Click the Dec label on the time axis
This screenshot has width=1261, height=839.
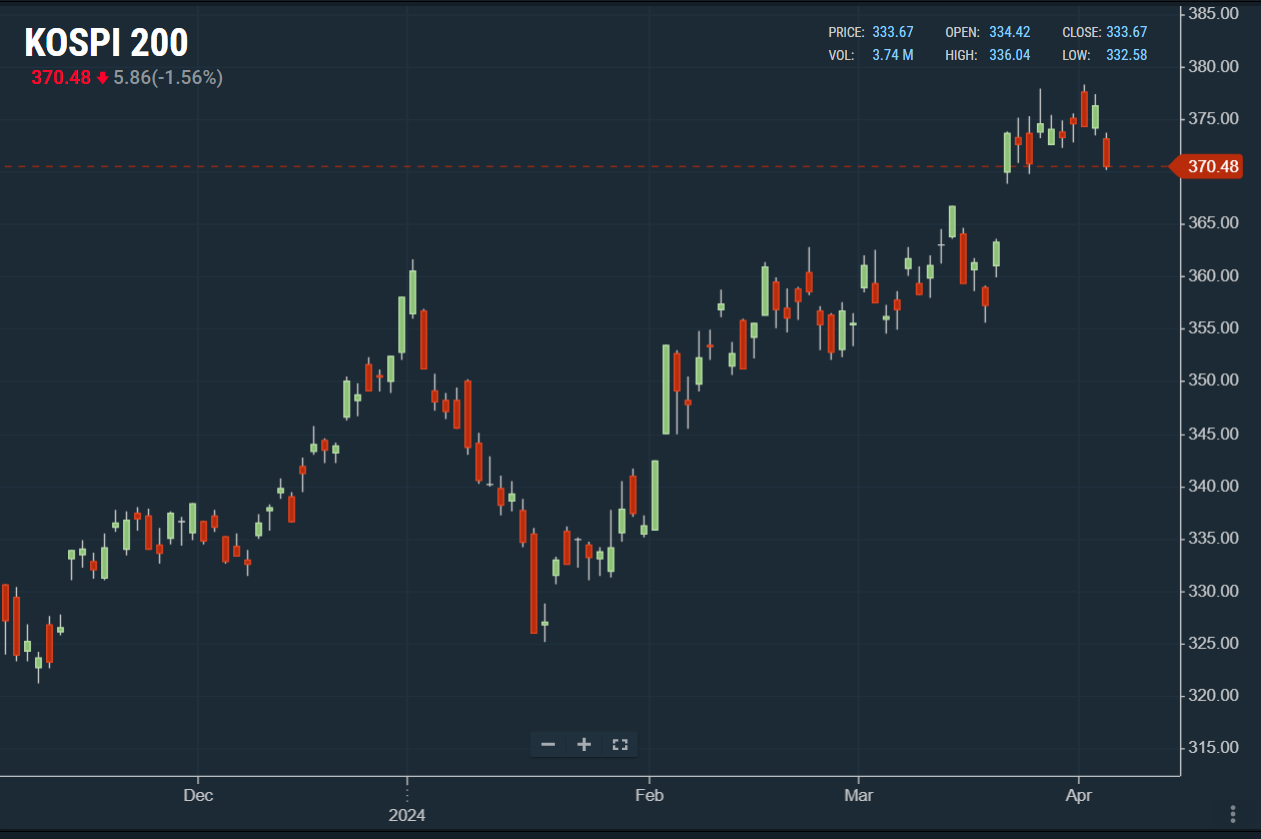coord(198,795)
